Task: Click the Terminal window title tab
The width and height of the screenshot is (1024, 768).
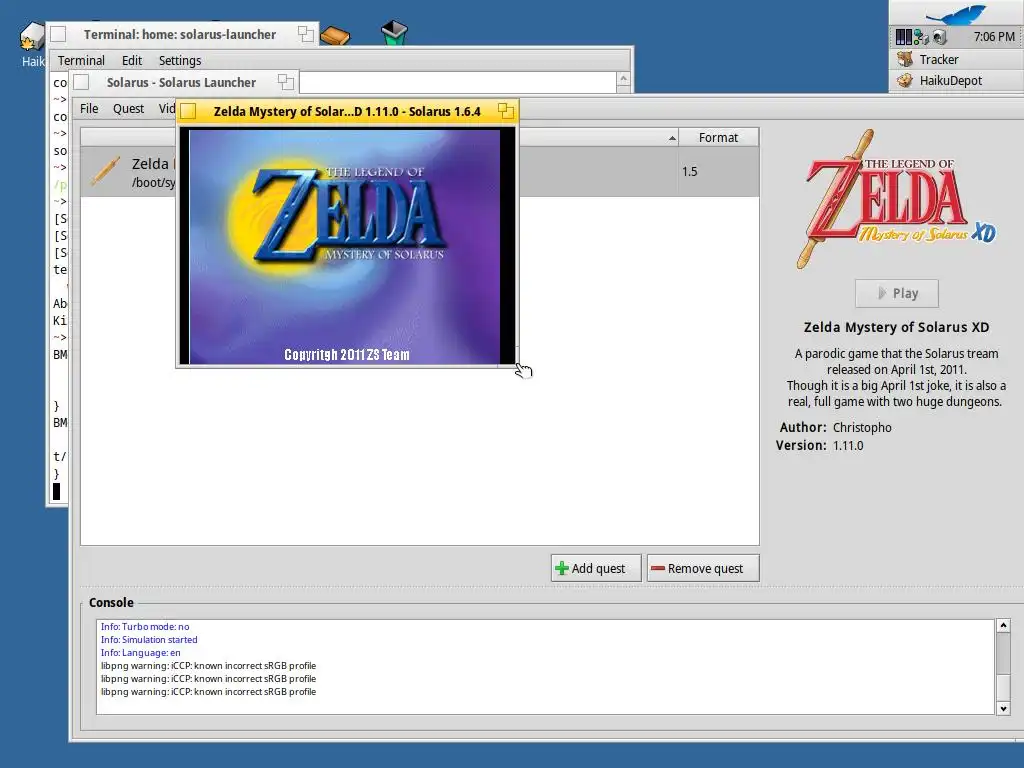Action: (x=182, y=34)
